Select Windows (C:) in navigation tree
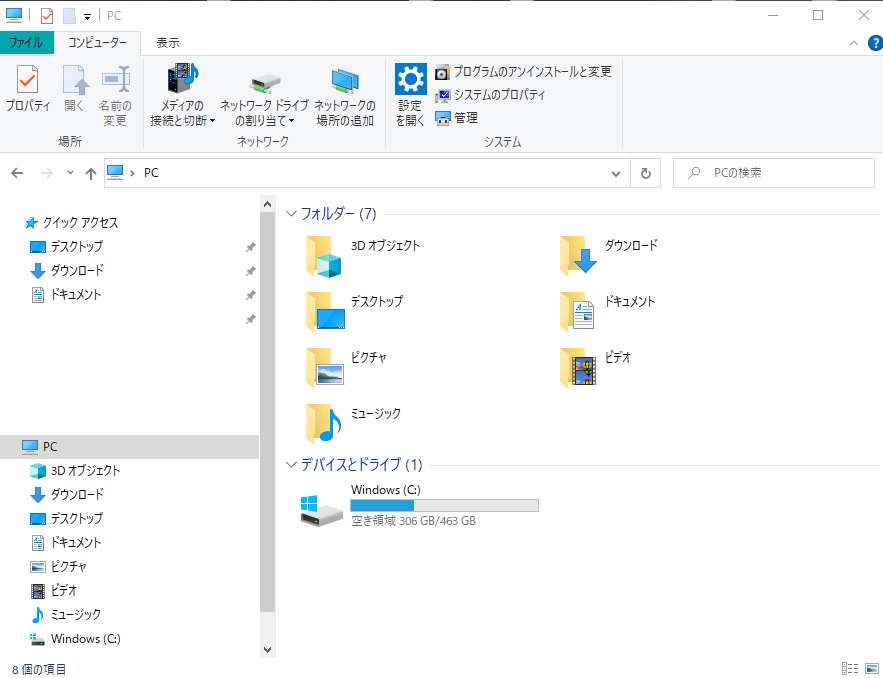883x678 pixels. (86, 639)
